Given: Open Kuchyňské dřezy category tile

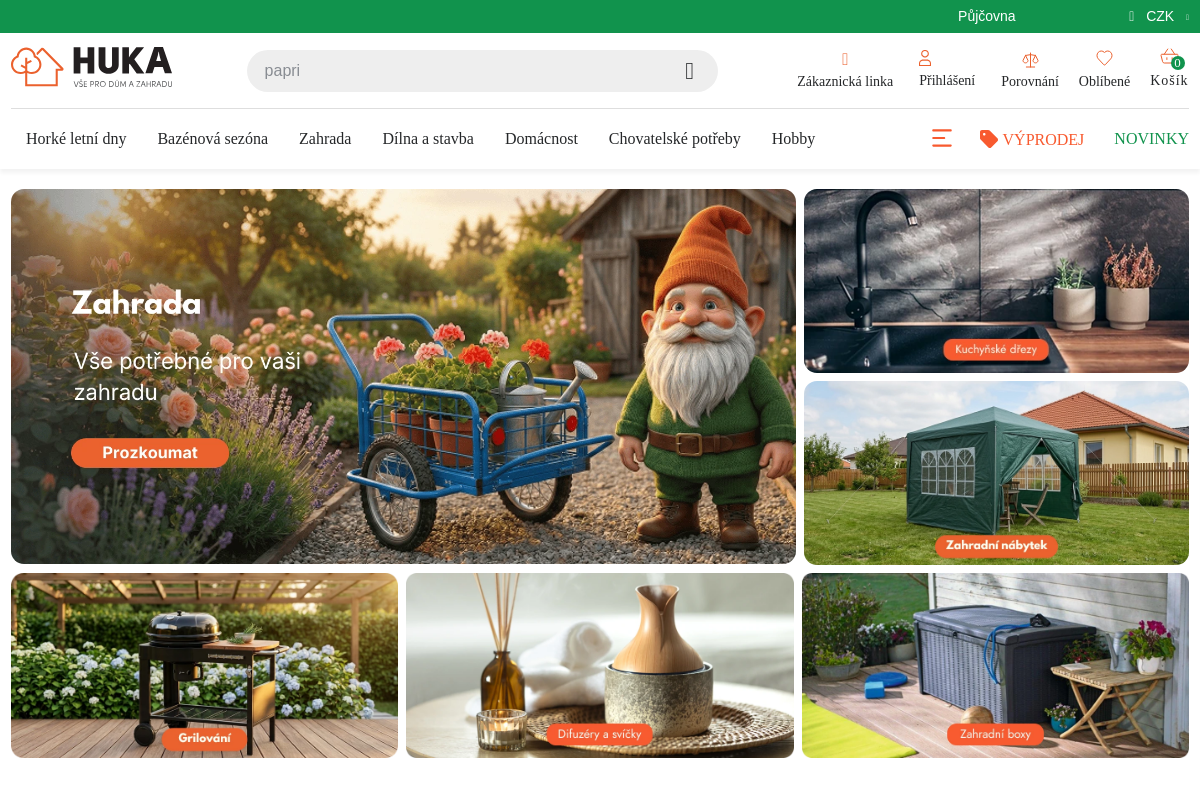Looking at the screenshot, I should coord(996,281).
